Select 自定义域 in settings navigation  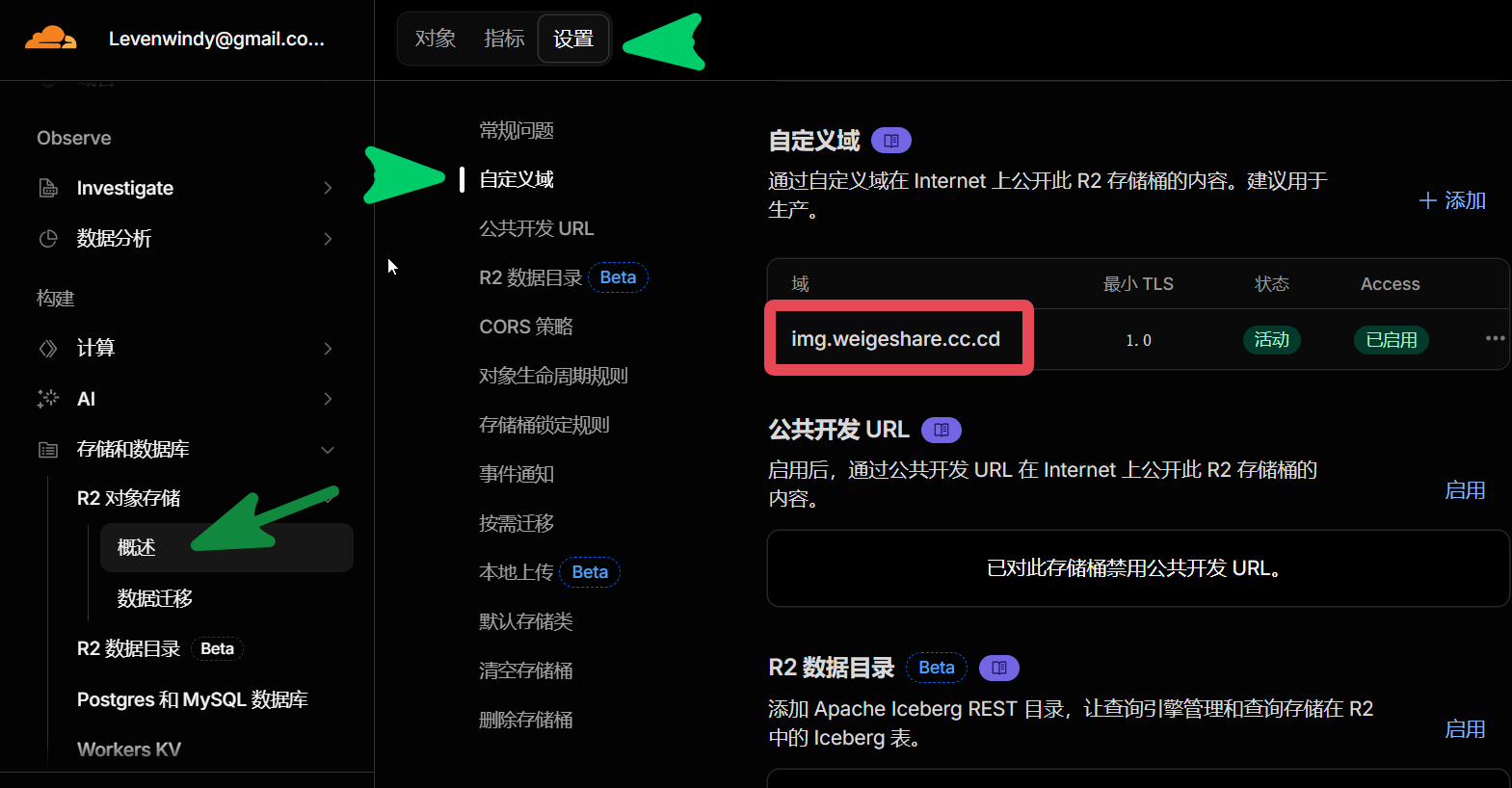point(517,179)
